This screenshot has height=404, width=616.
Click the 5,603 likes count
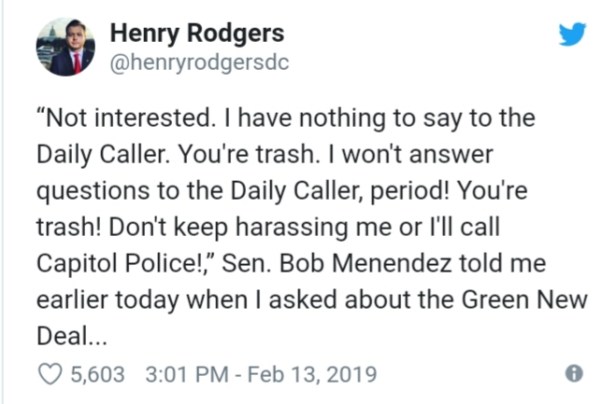(98, 374)
